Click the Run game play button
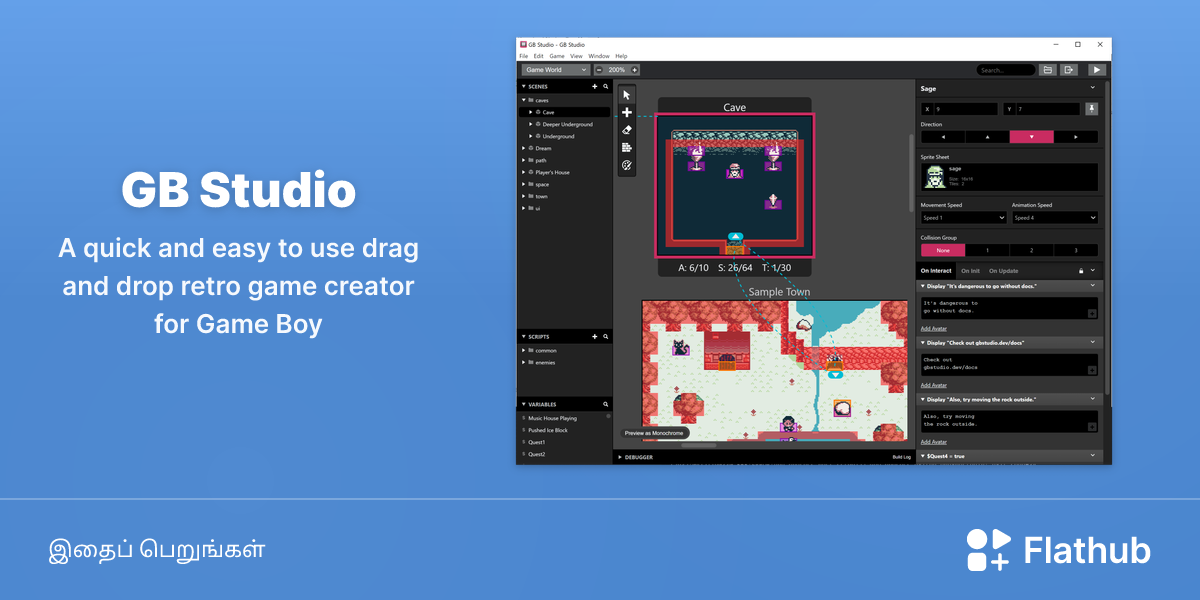This screenshot has width=1200, height=600. [1097, 70]
